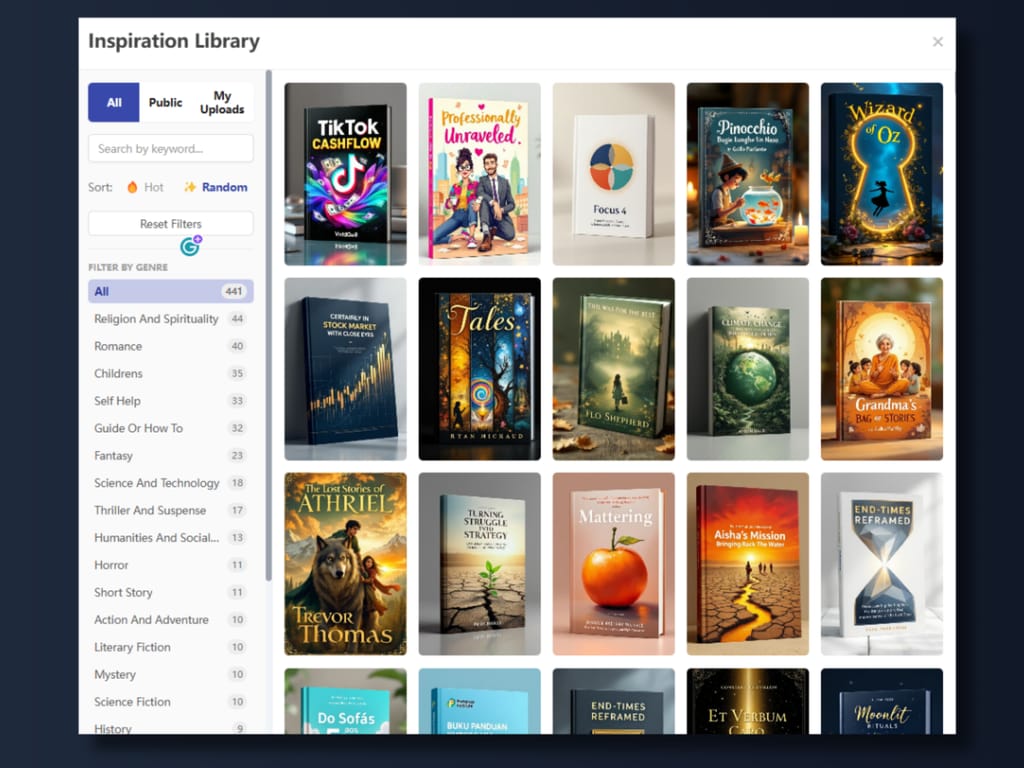Sort by Random with sparkle icon
Image resolution: width=1024 pixels, height=768 pixels.
[x=216, y=187]
